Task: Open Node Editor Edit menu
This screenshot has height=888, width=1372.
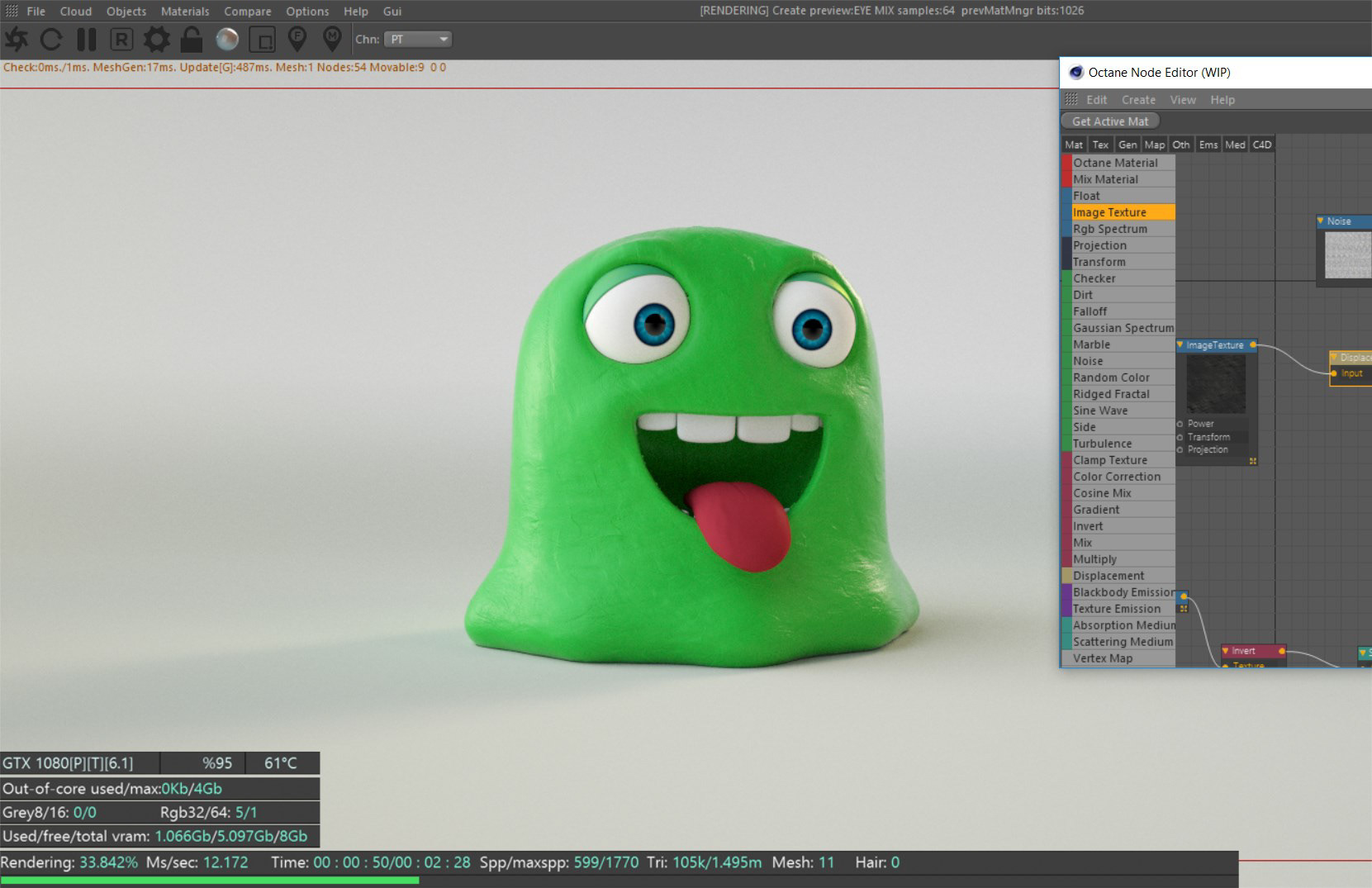Action: [x=1097, y=100]
